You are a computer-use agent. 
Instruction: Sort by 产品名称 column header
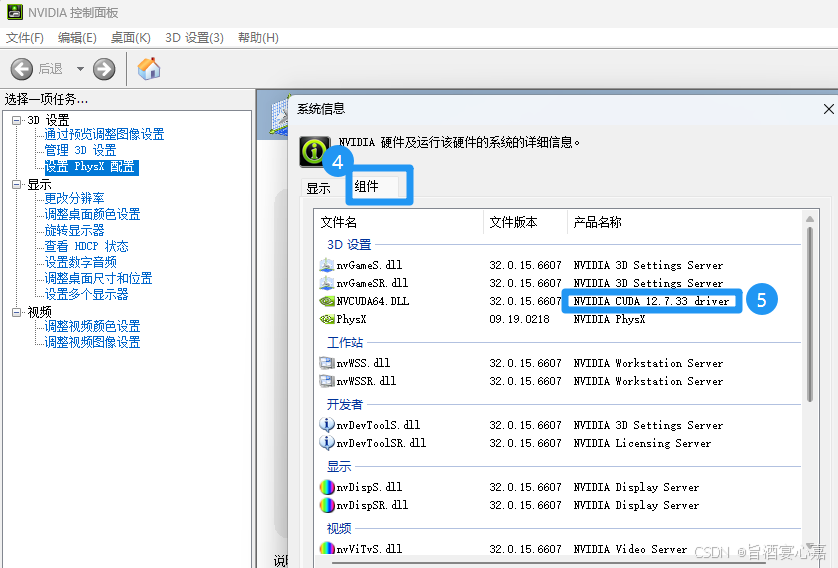pyautogui.click(x=684, y=222)
